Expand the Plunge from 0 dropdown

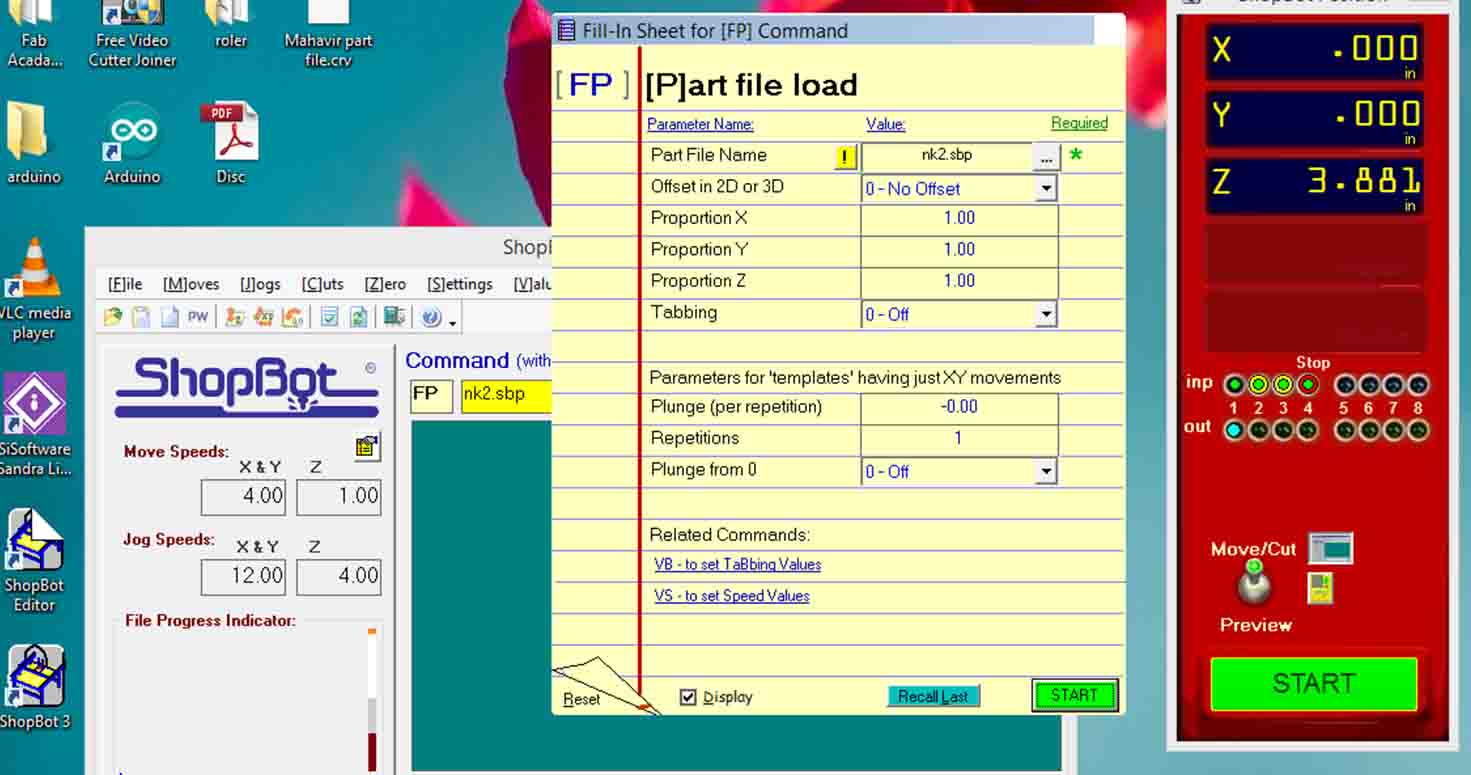tap(1046, 471)
